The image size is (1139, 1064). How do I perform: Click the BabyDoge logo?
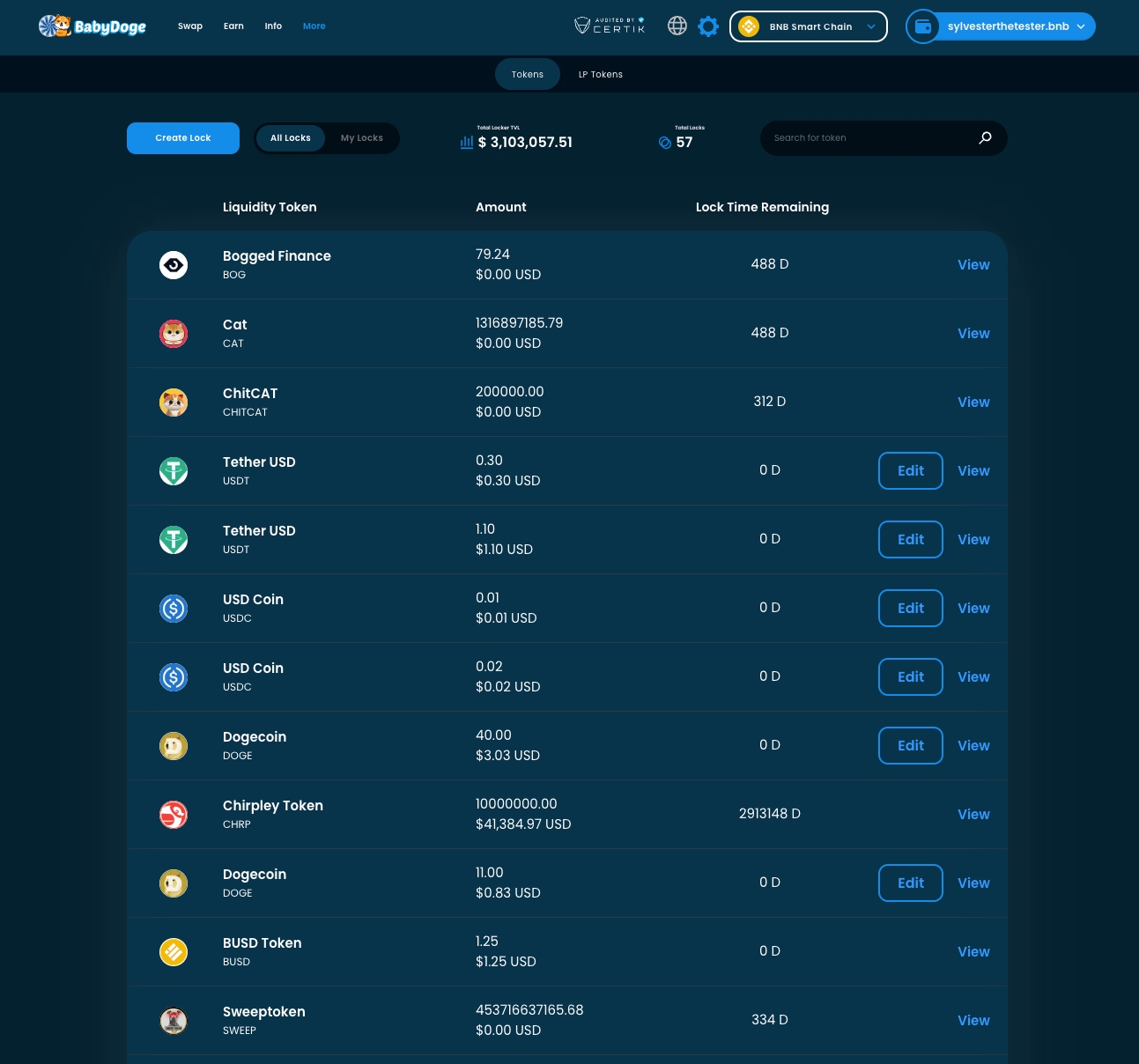click(x=92, y=26)
